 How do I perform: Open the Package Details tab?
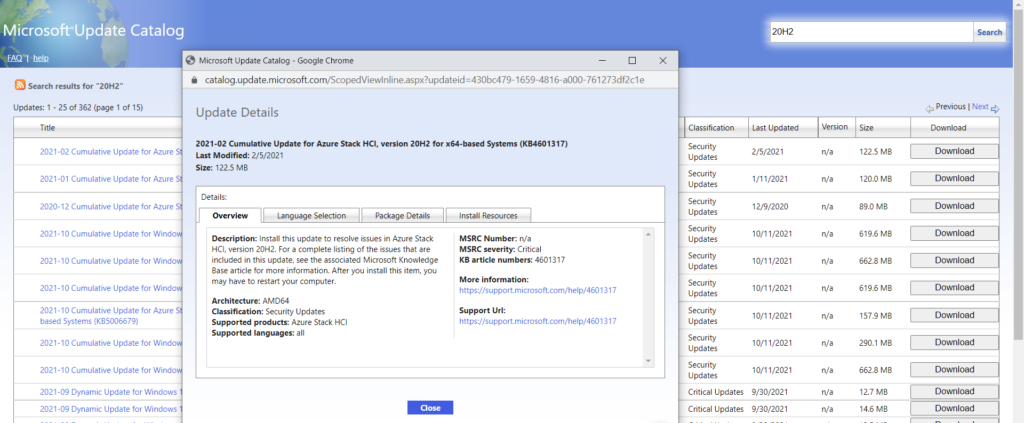(402, 215)
